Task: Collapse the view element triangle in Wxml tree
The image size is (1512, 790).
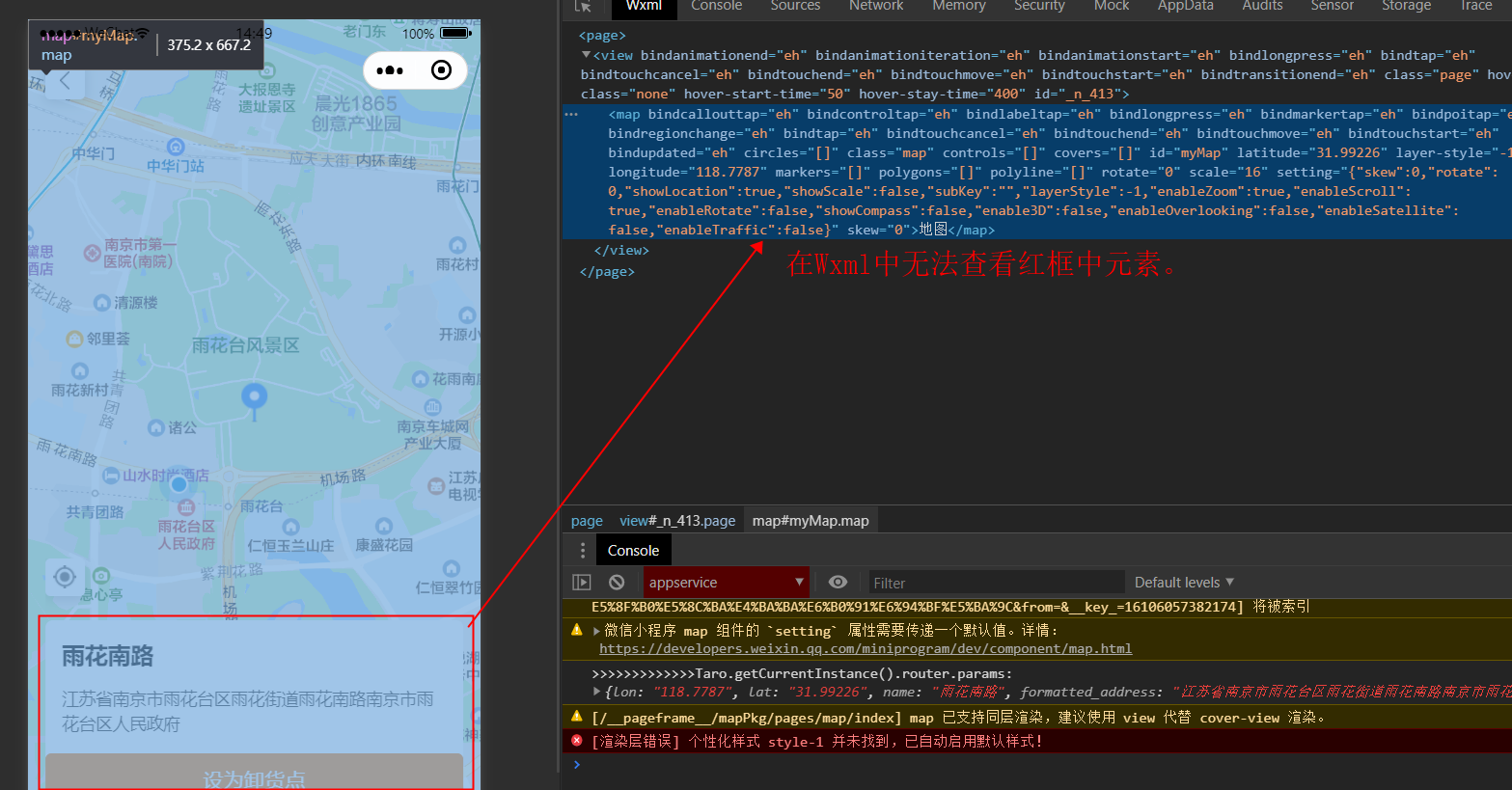Action: coord(586,55)
